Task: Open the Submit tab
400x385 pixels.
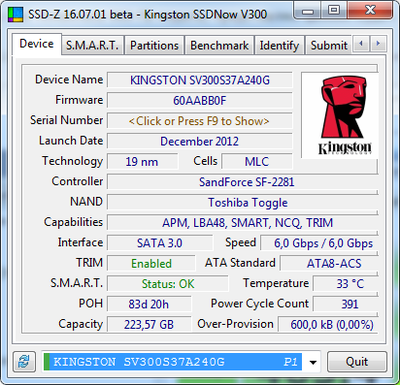Action: click(x=329, y=45)
